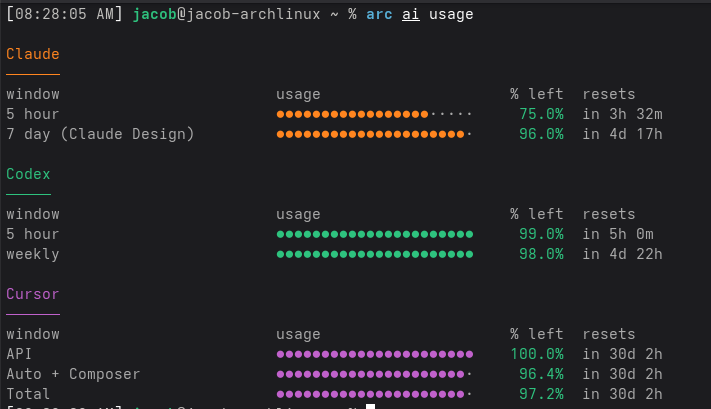Click Codex's 5 hour row label
The width and height of the screenshot is (711, 409).
coord(33,234)
